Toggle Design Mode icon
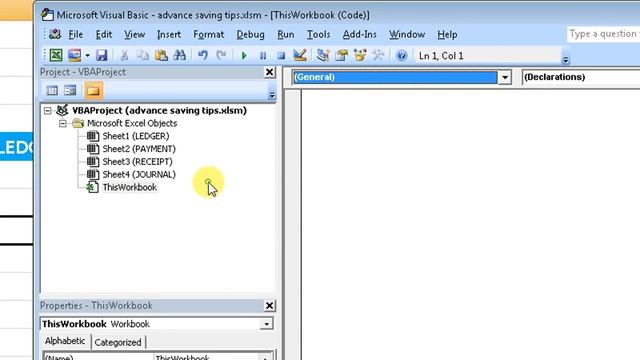640x360 pixels. click(x=300, y=55)
